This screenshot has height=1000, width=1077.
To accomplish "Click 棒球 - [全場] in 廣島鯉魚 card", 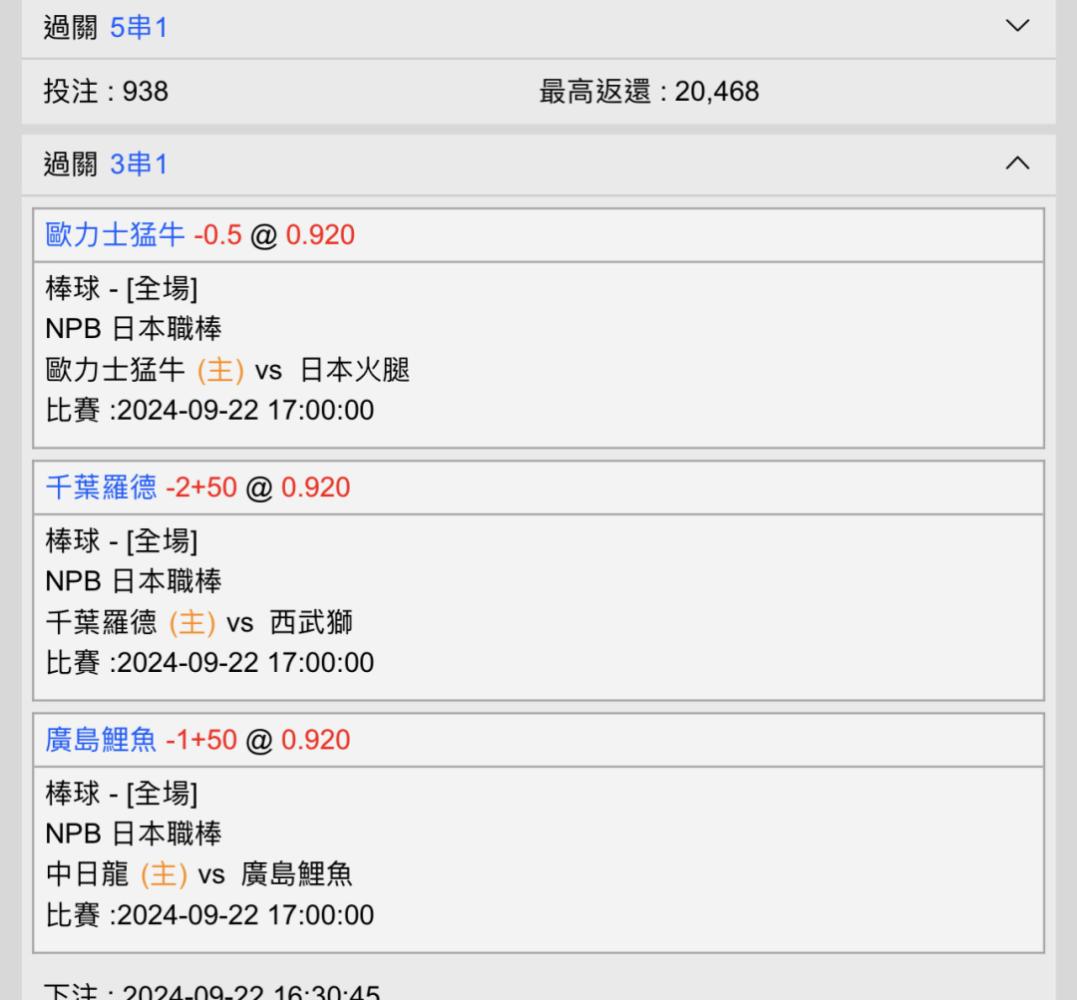I will [122, 793].
